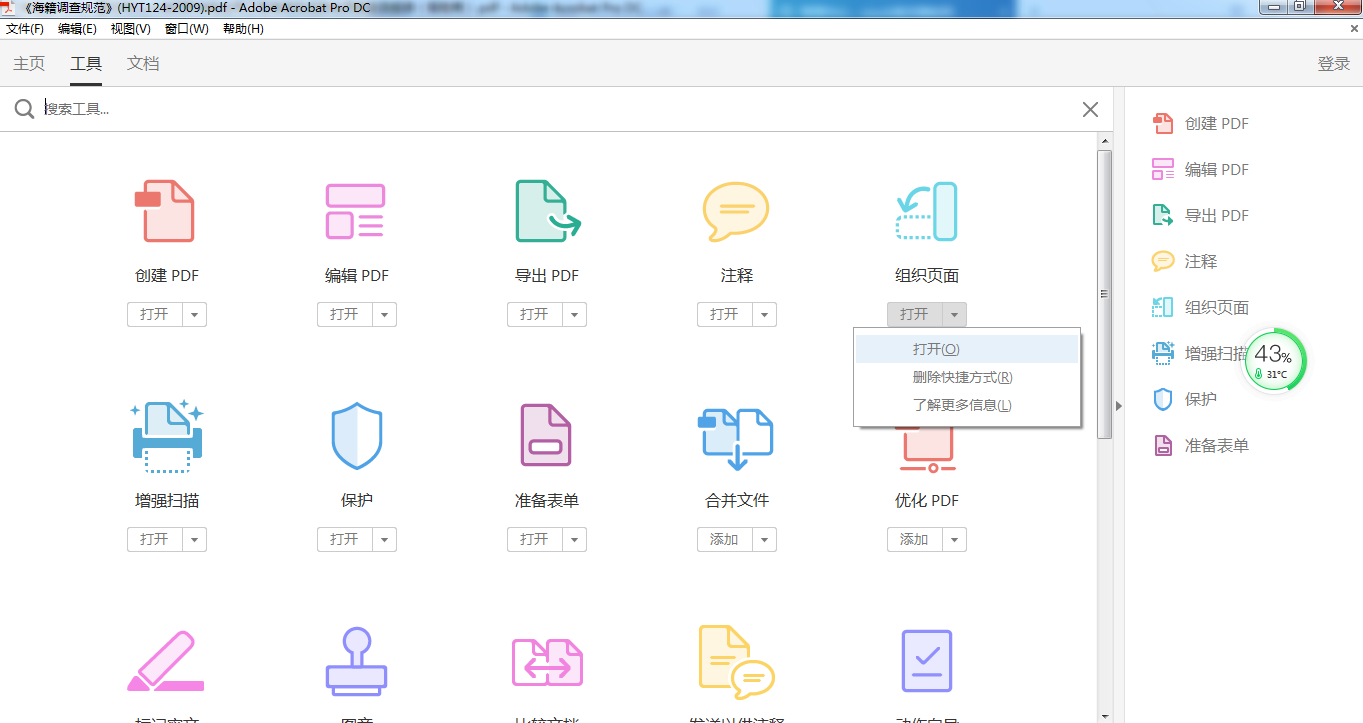The image size is (1363, 723).
Task: Toggle dropdown arrow under 组织页面
Action: 955,315
